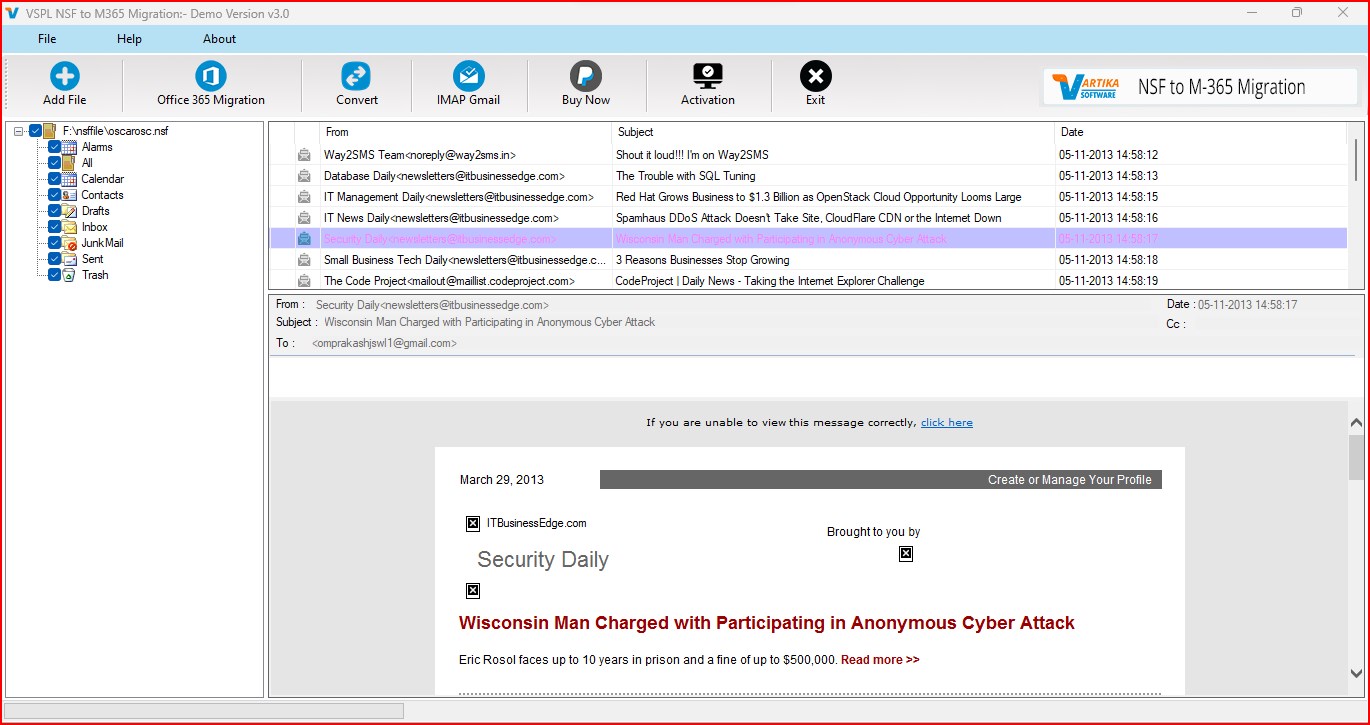Follow the 'click here' link
The image size is (1370, 725).
click(x=947, y=422)
